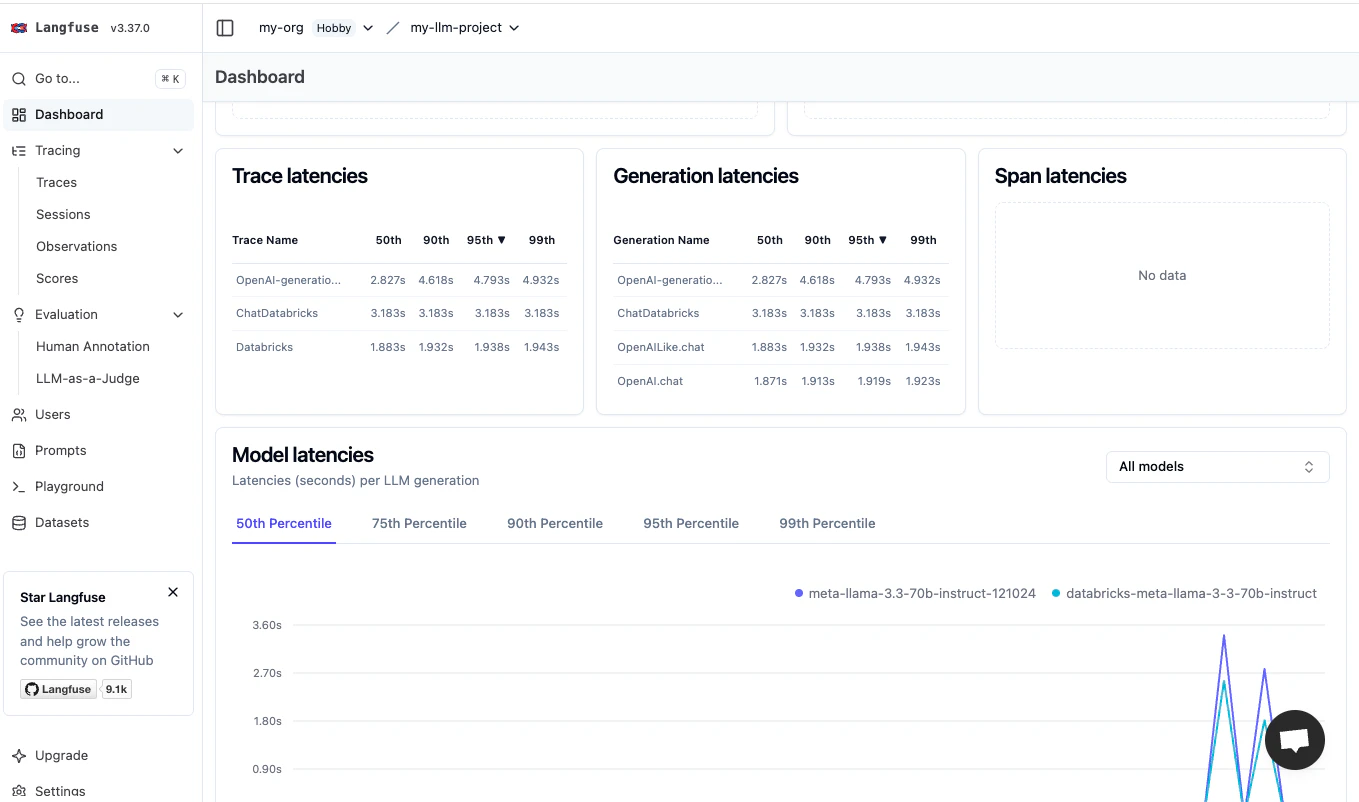
Task: Click the 50th header in Trace latencies
Action: 389,240
